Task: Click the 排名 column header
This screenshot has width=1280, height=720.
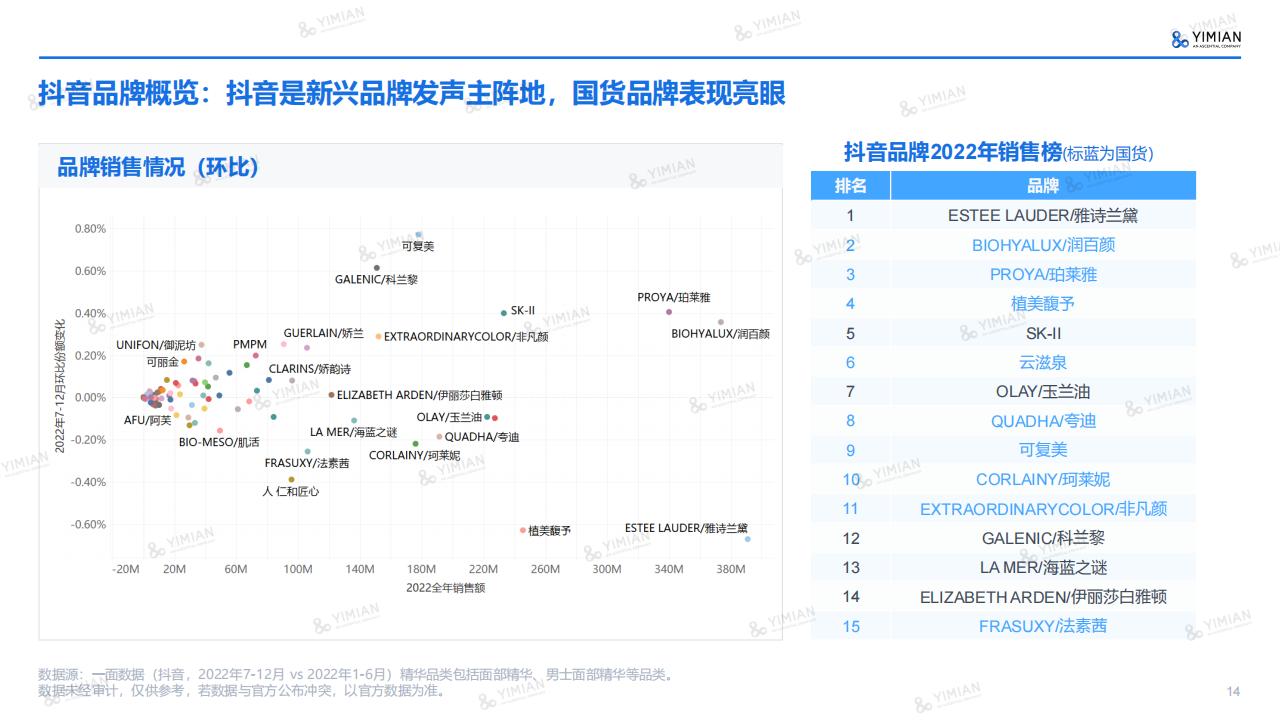Action: coord(850,185)
